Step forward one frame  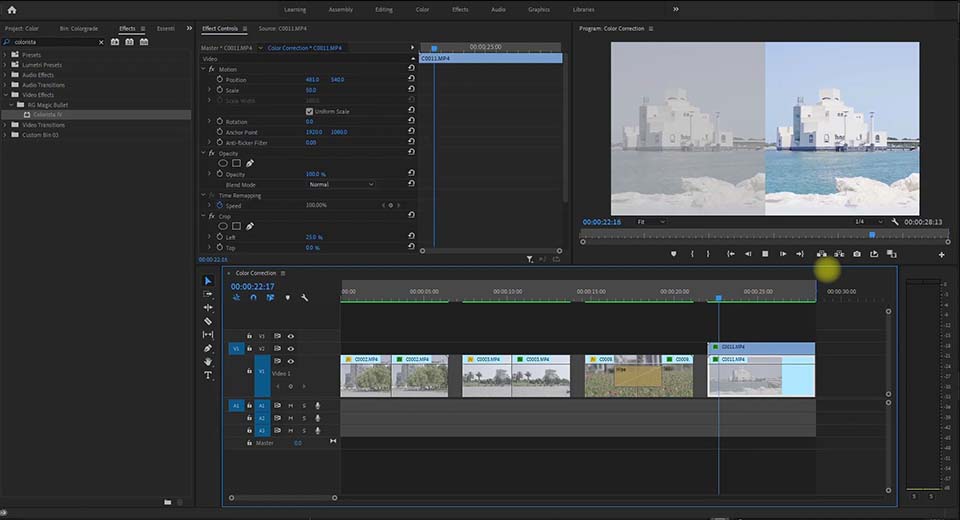[x=782, y=254]
